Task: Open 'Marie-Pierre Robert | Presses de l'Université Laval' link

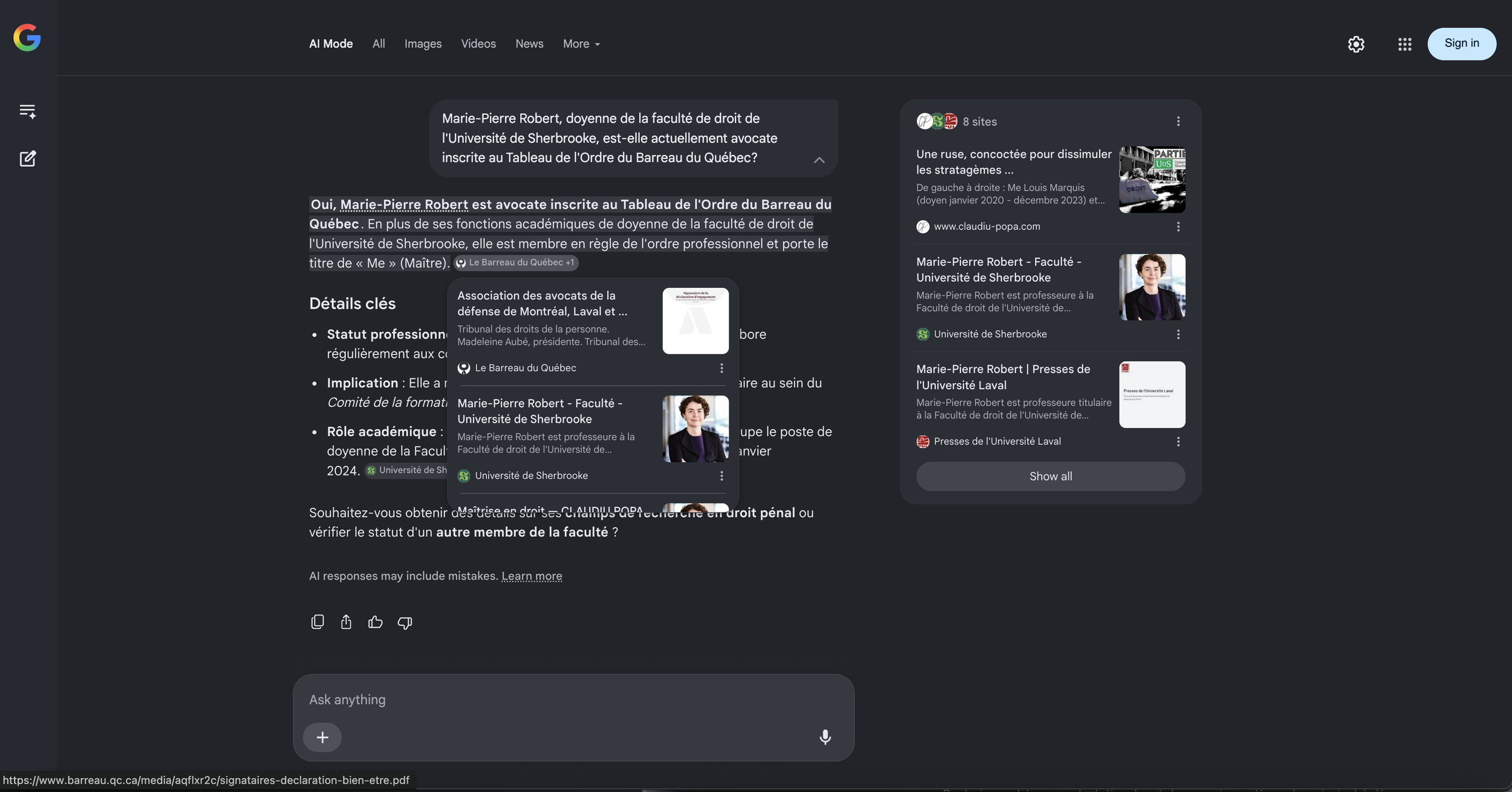Action: click(1003, 377)
